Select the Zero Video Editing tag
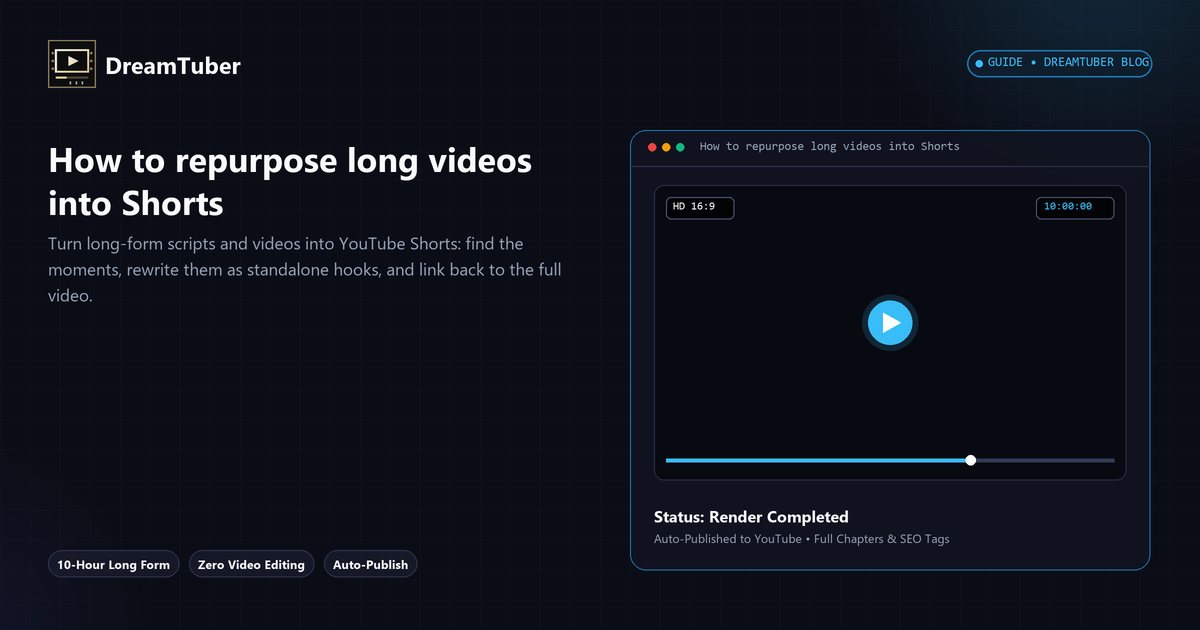Viewport: 1200px width, 630px height. point(251,564)
